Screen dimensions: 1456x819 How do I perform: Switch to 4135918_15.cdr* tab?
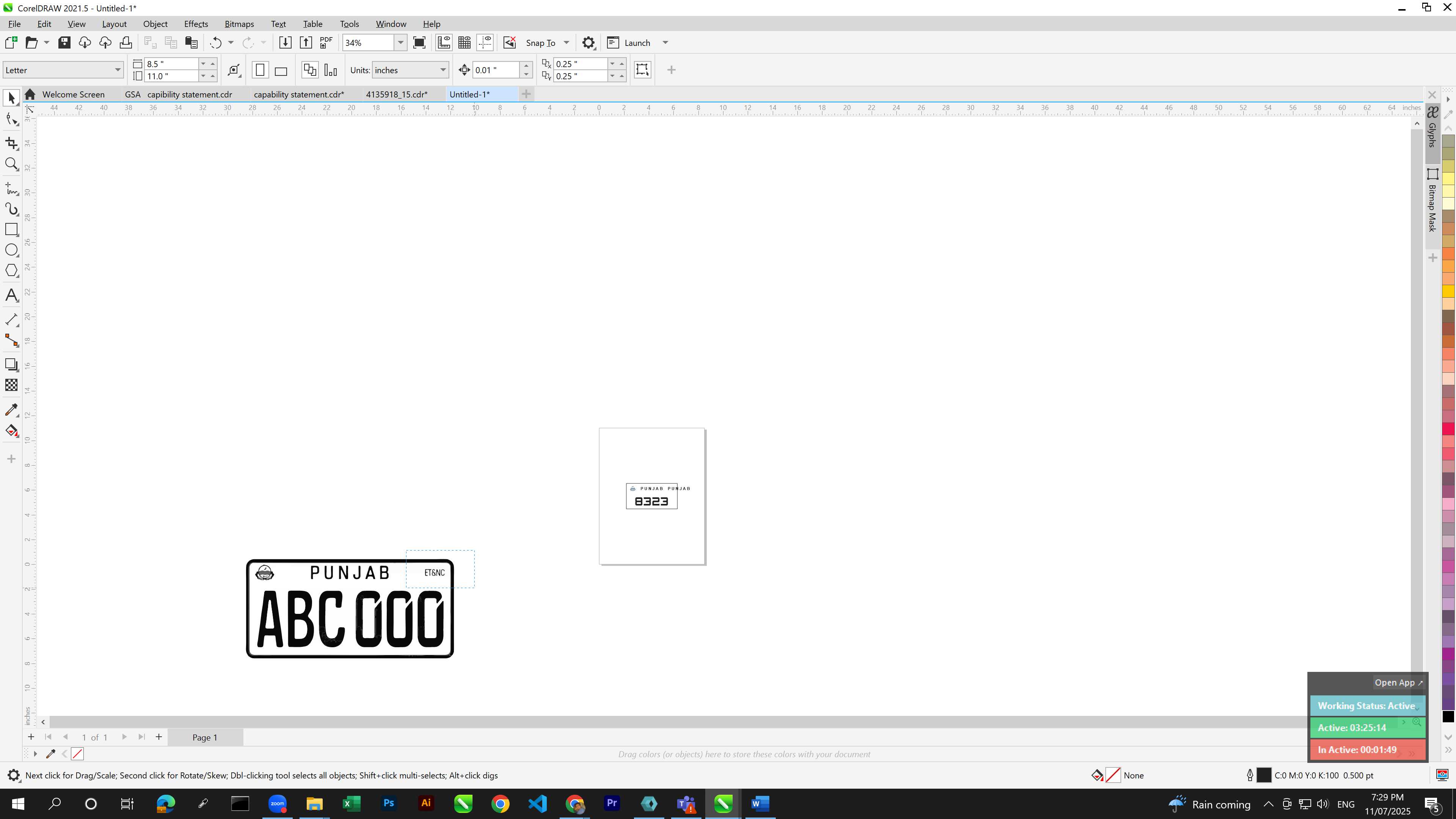pyautogui.click(x=397, y=94)
